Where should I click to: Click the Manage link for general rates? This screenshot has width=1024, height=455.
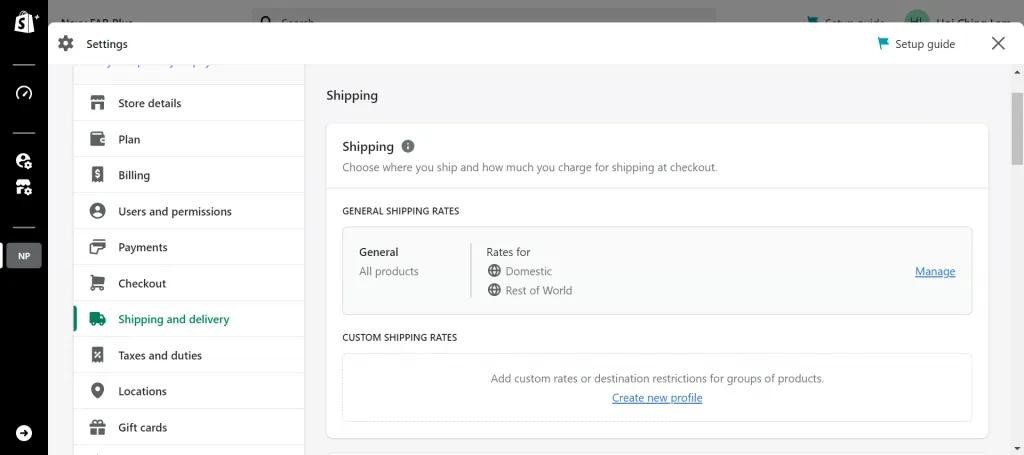pos(935,272)
